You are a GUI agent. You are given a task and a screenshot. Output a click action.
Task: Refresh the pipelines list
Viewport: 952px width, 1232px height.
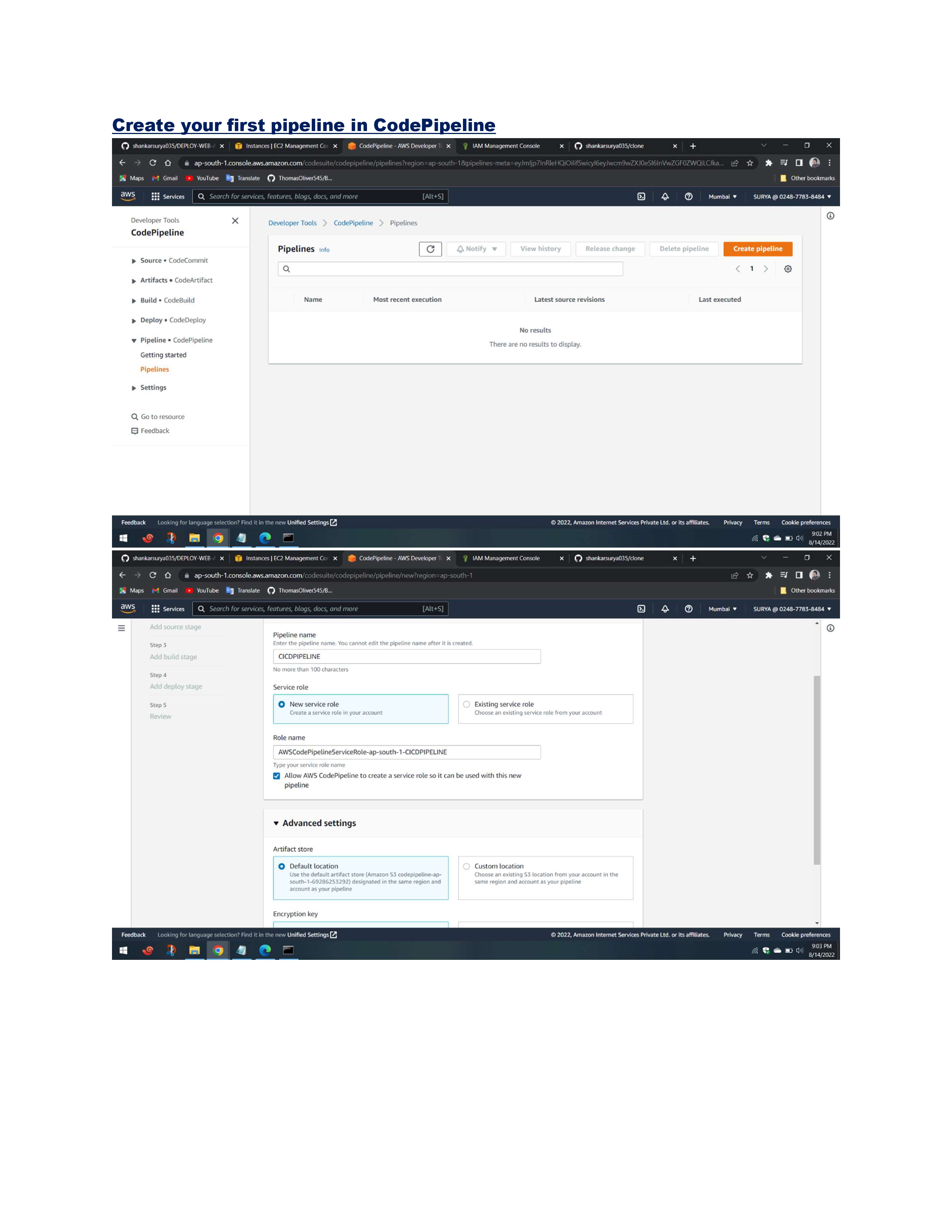tap(430, 249)
